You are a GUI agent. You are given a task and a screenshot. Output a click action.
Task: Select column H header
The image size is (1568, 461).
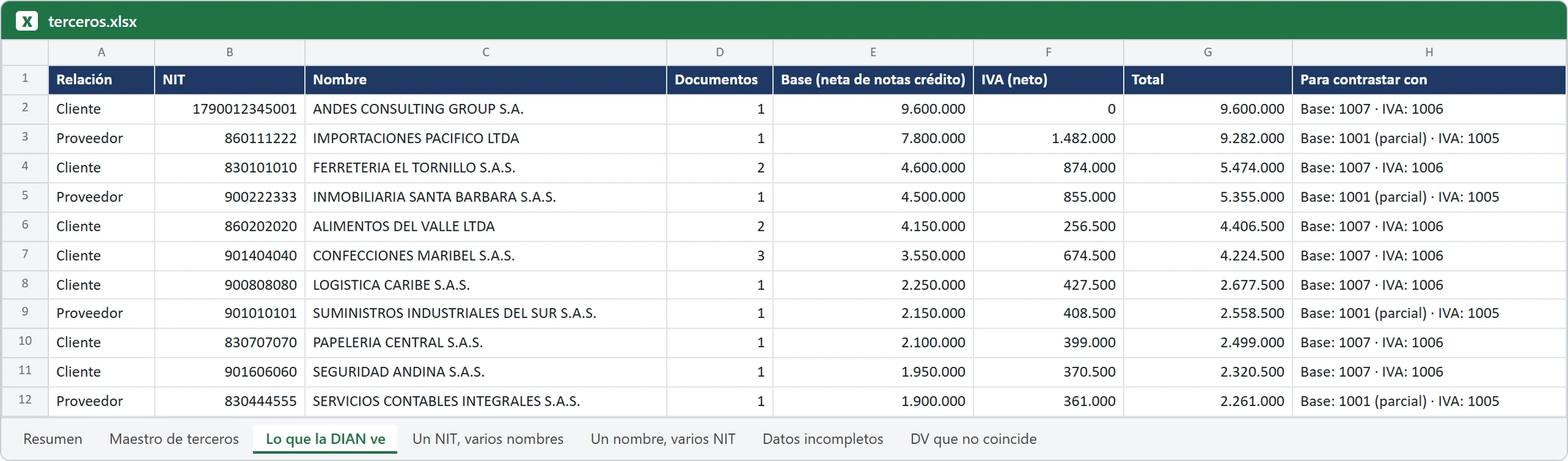[x=1429, y=52]
